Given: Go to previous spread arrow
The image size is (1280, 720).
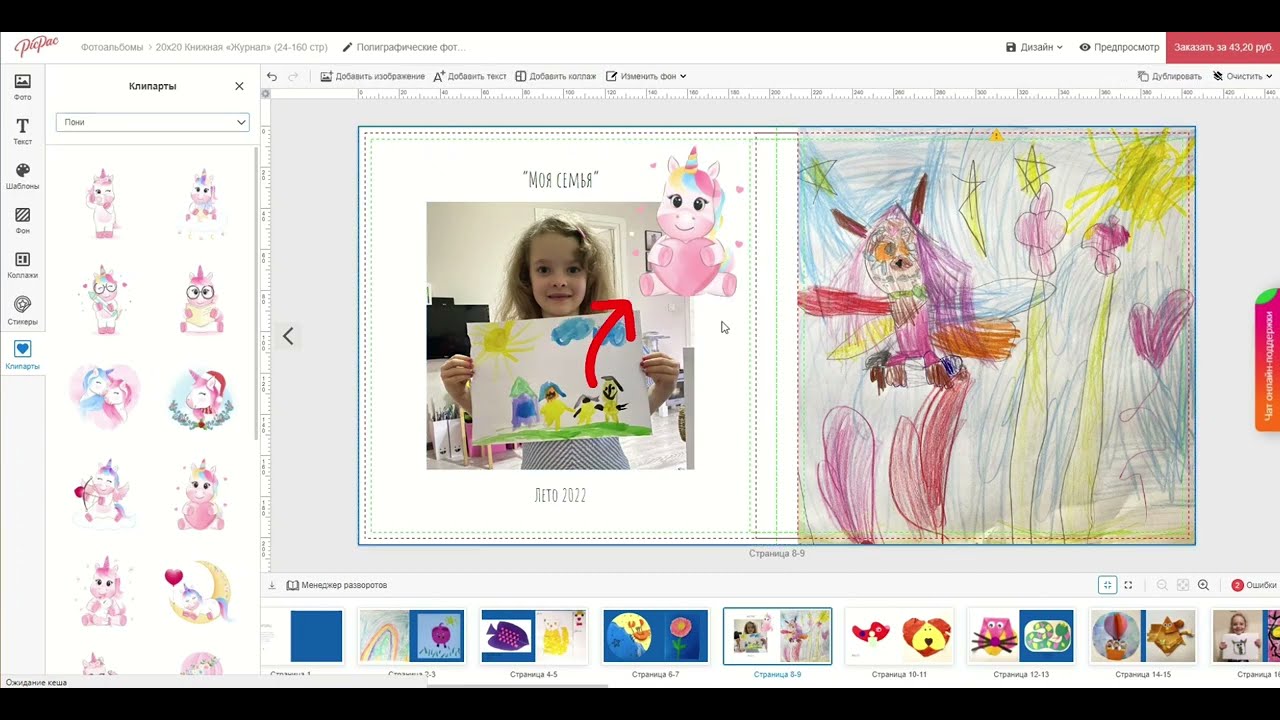Looking at the screenshot, I should click(x=288, y=336).
